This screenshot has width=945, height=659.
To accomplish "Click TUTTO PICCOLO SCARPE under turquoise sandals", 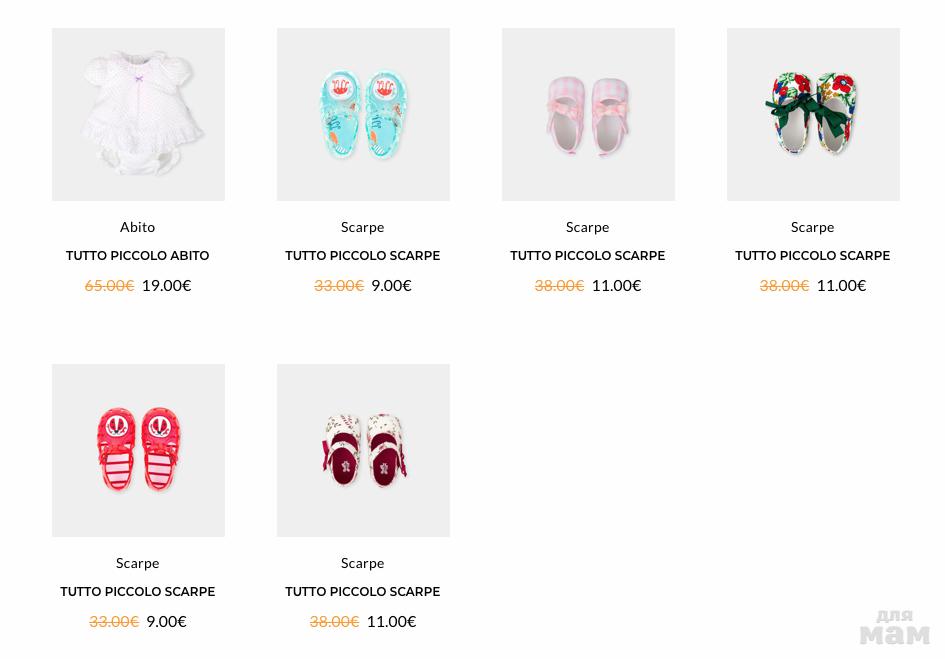I will tap(363, 256).
